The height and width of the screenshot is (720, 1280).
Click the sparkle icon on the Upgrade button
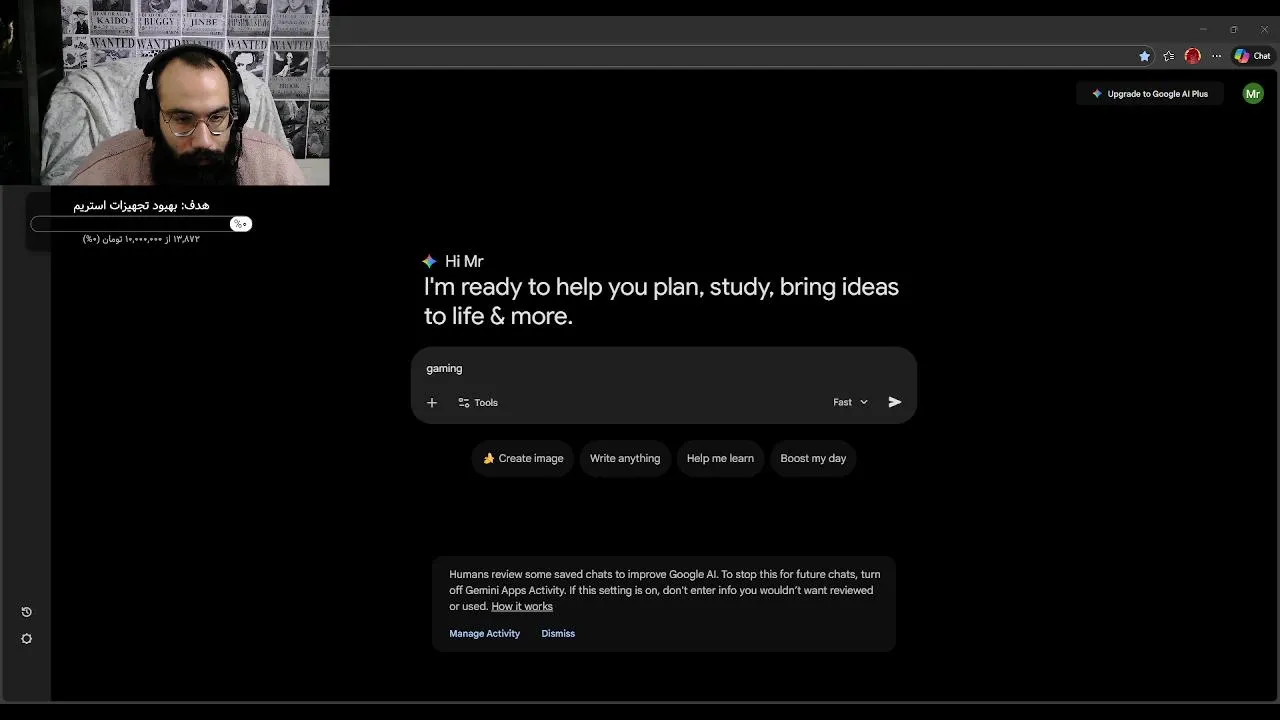pos(1097,94)
